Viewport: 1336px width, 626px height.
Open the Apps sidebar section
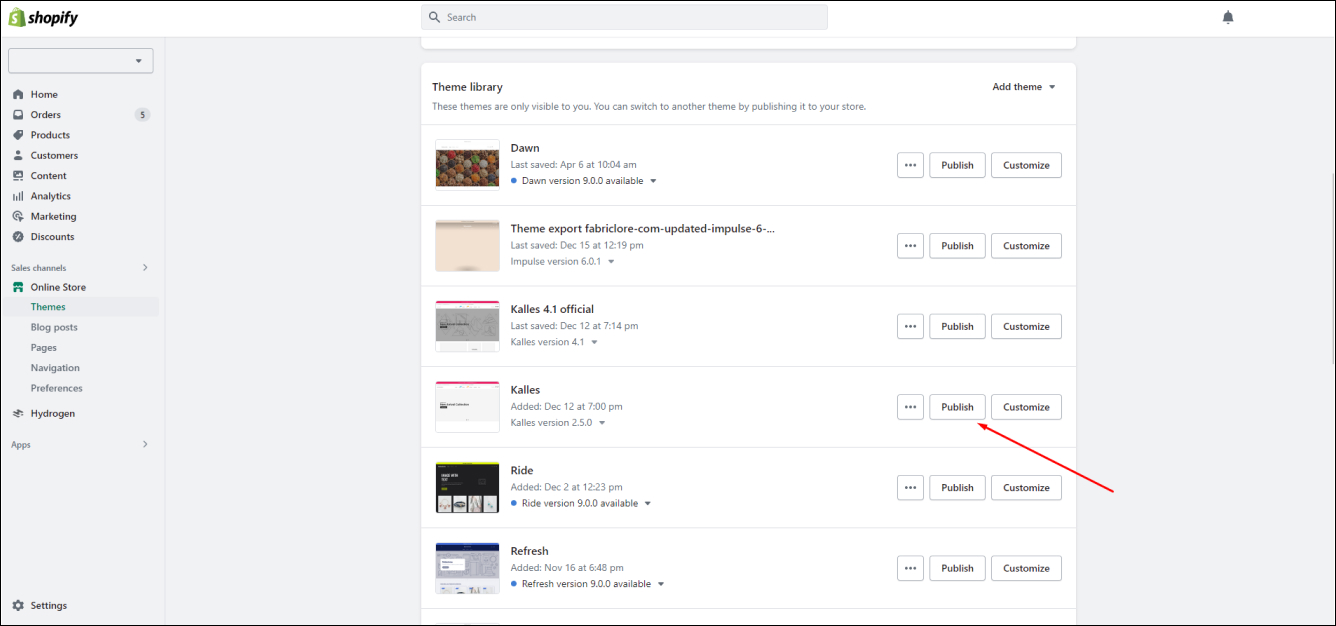pyautogui.click(x=21, y=445)
